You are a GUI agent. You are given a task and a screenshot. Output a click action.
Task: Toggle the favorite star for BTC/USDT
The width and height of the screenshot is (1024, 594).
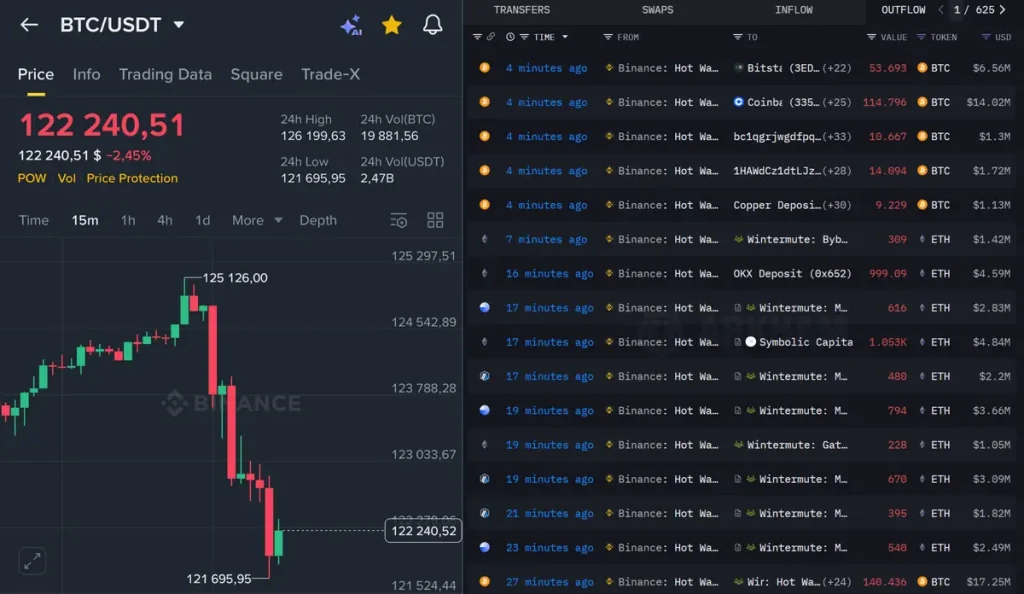coord(391,24)
